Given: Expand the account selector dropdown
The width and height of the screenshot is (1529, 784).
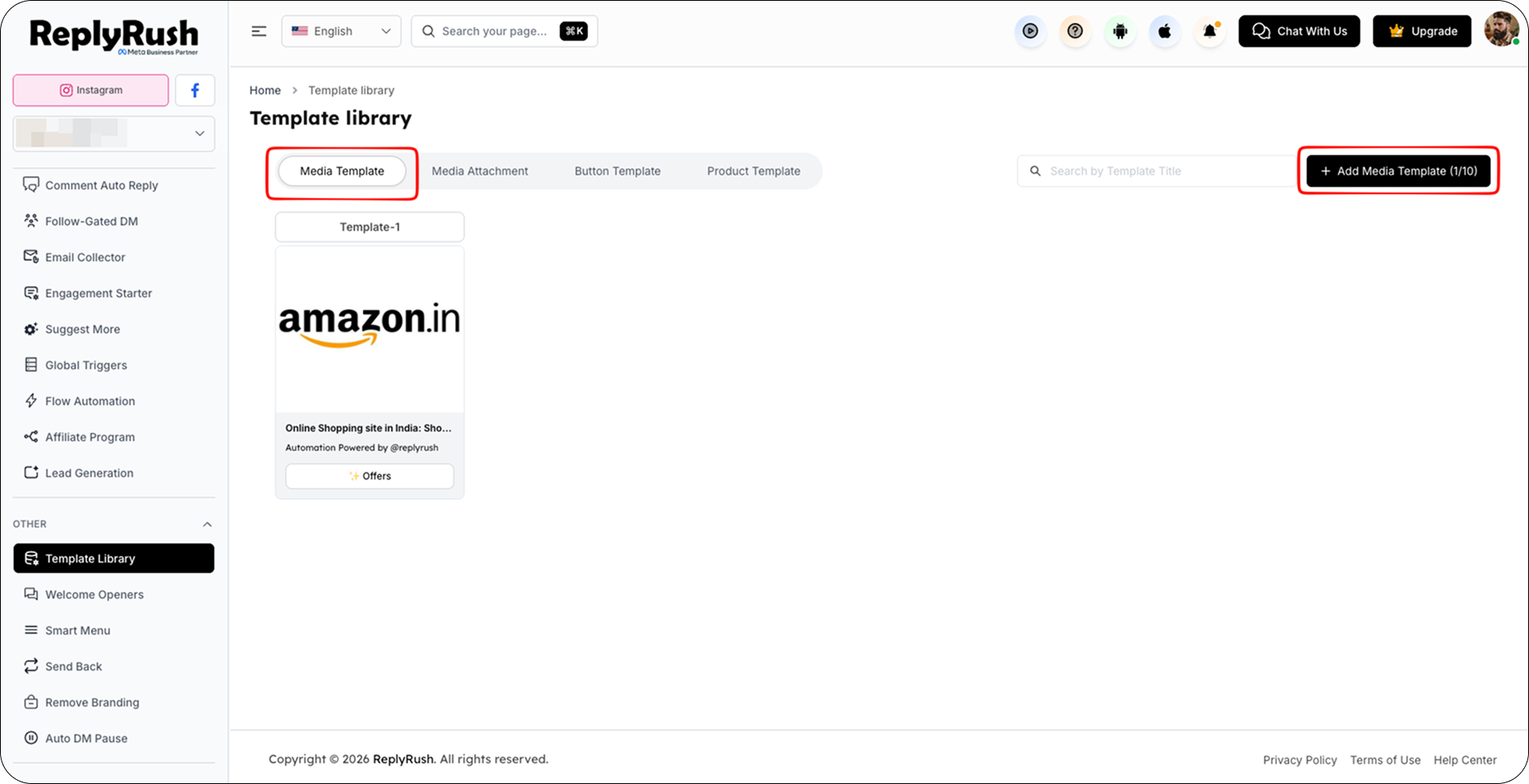Looking at the screenshot, I should pos(114,133).
